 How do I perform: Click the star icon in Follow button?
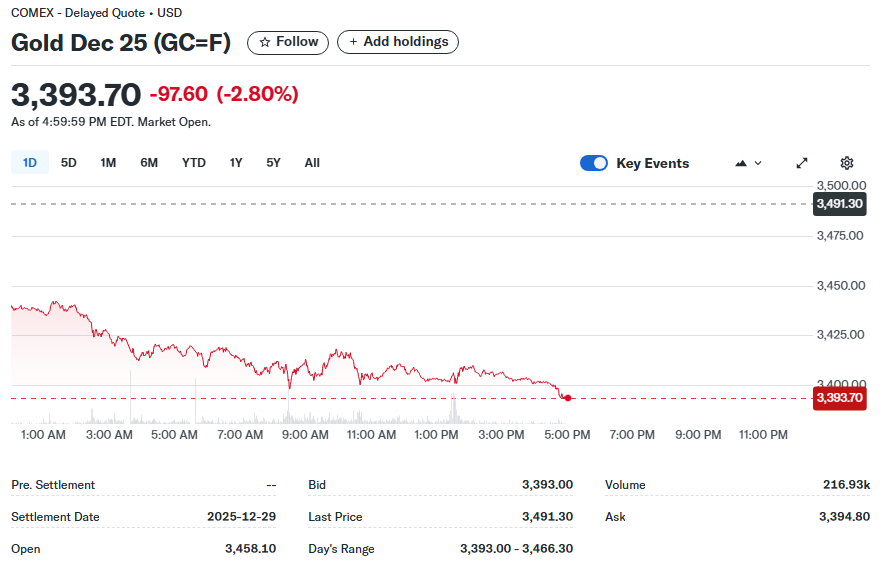264,42
